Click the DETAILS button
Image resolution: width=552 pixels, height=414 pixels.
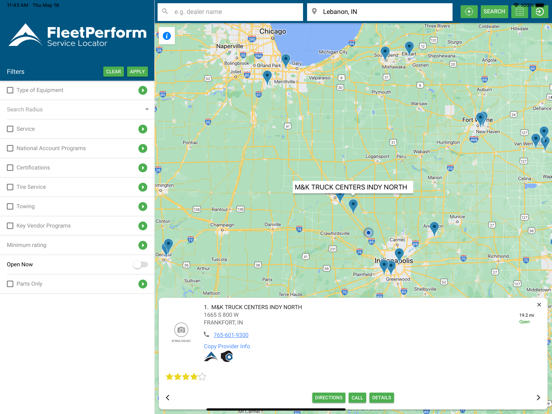[x=381, y=398]
